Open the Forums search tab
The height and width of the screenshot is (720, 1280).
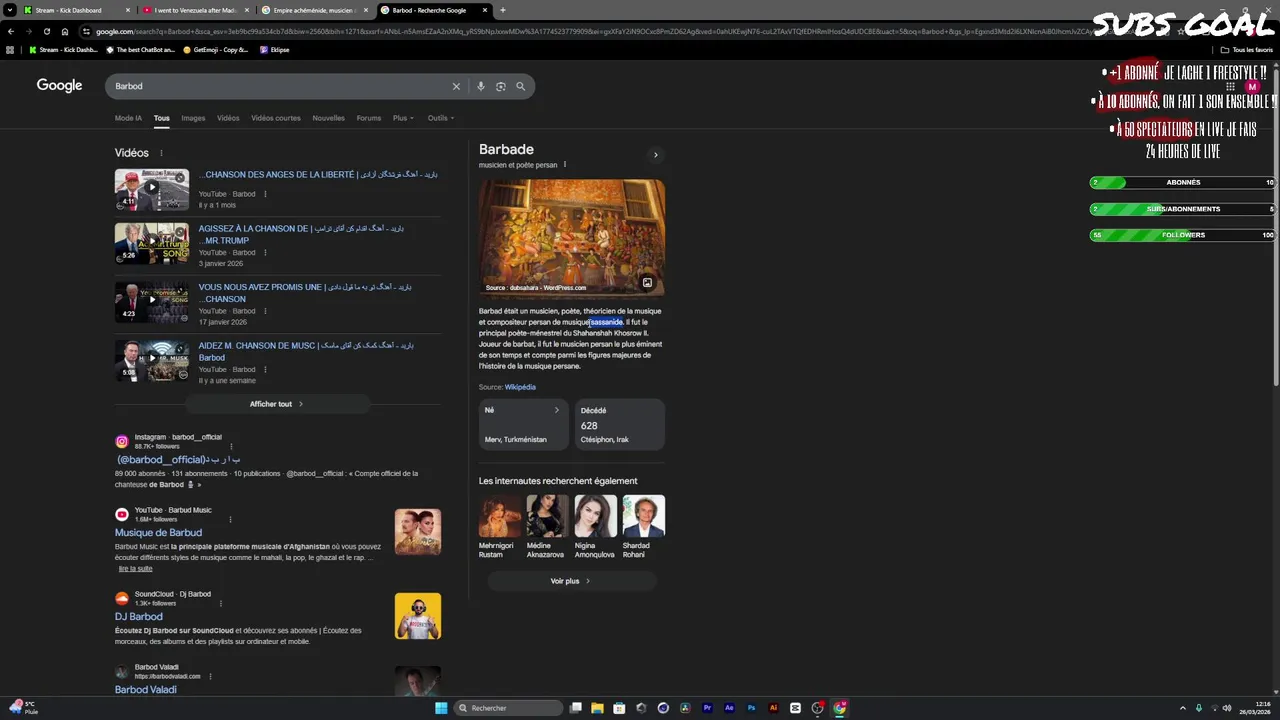point(369,118)
